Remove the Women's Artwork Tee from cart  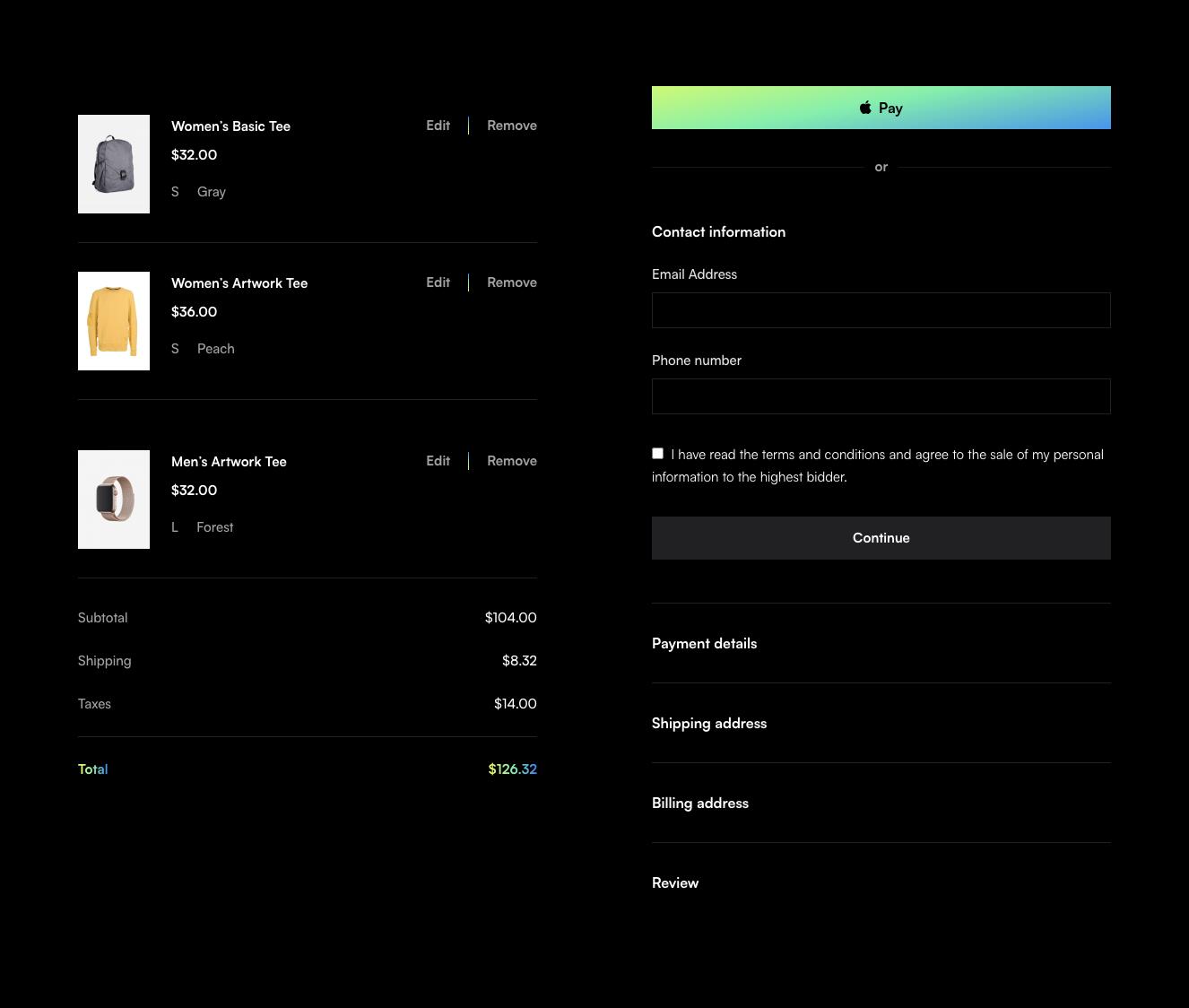coord(511,282)
